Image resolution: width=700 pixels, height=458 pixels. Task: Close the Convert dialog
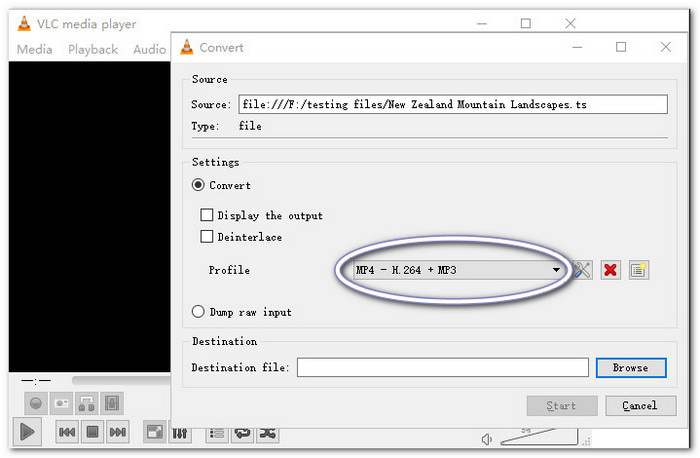tap(666, 47)
